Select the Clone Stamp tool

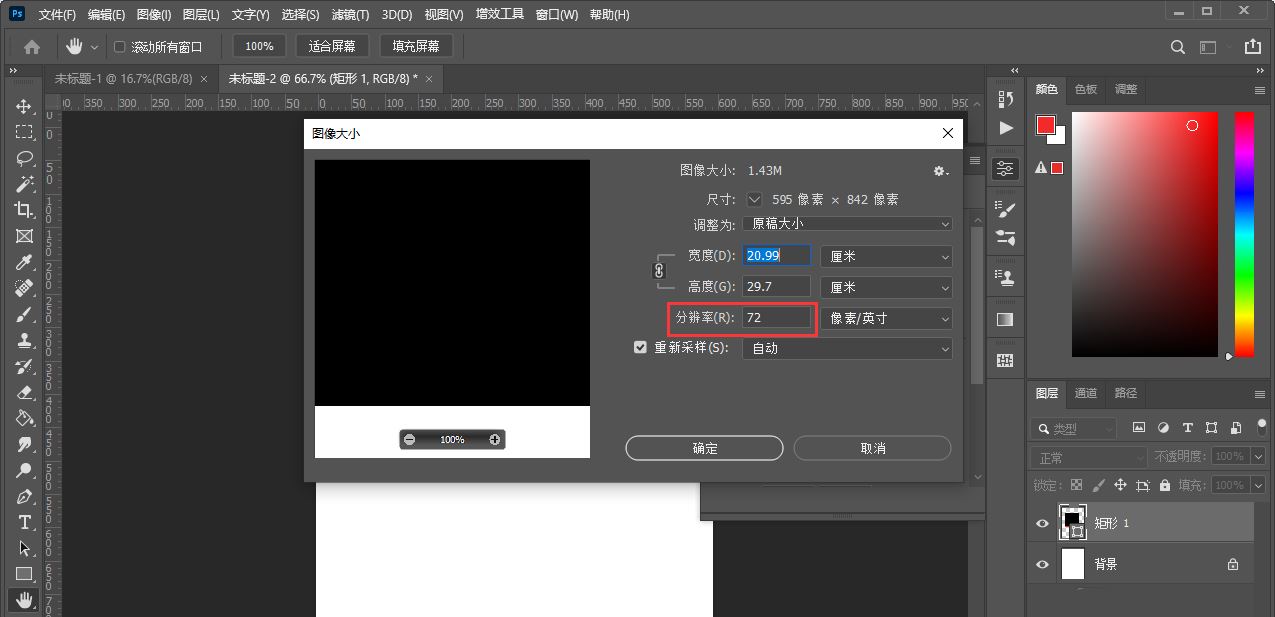pyautogui.click(x=24, y=340)
